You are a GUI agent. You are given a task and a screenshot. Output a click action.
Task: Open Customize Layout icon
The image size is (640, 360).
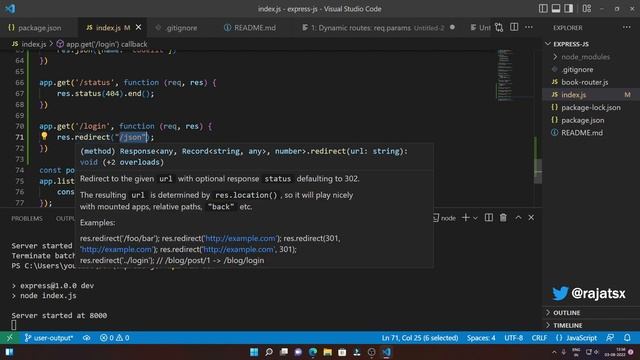pos(587,9)
